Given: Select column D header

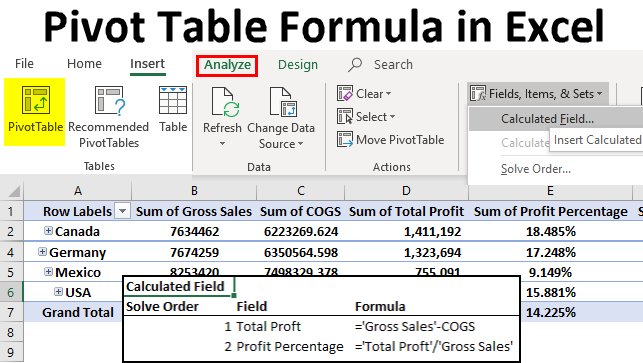Looking at the screenshot, I should (x=406, y=191).
